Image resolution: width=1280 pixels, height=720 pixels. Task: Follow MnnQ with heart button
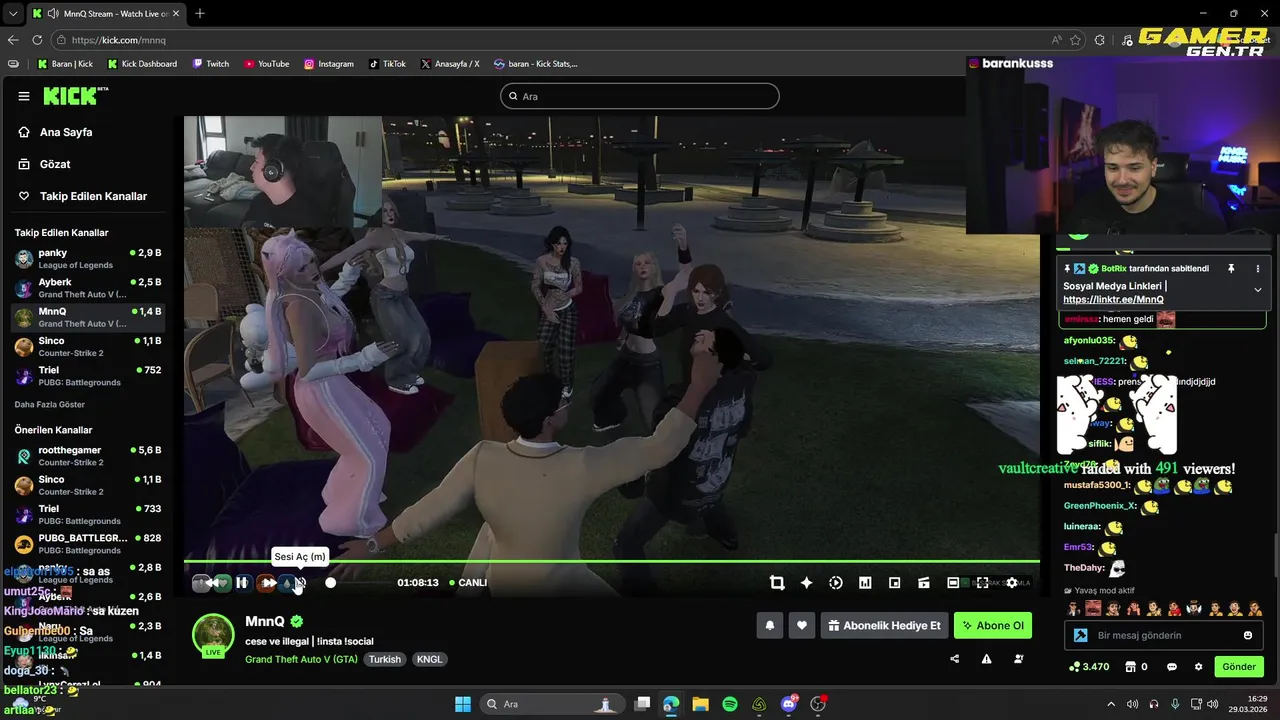801,626
